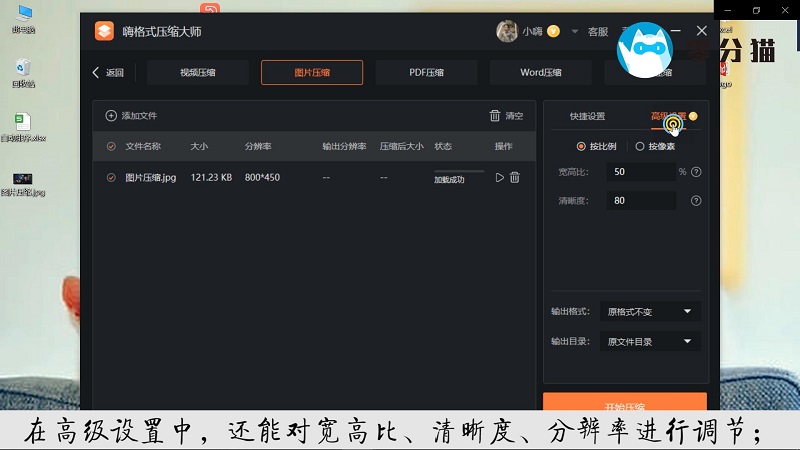Open the Recycle Bin desktop icon
This screenshot has height=450, width=800.
(x=22, y=69)
